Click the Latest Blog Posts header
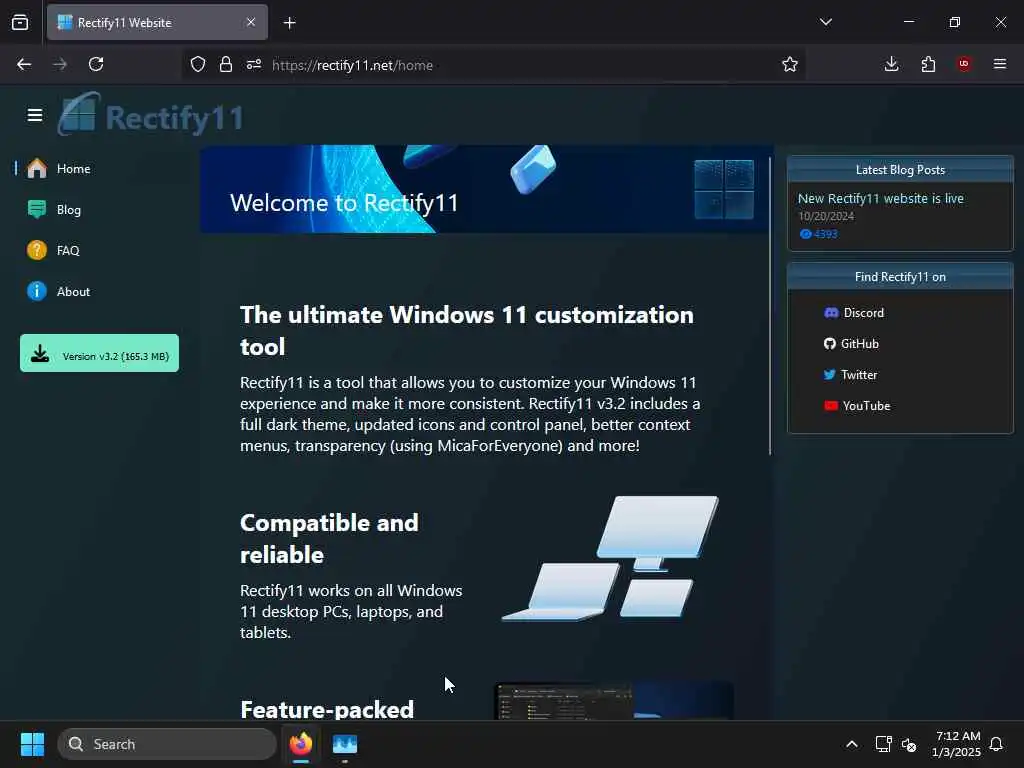The width and height of the screenshot is (1024, 768). point(900,170)
